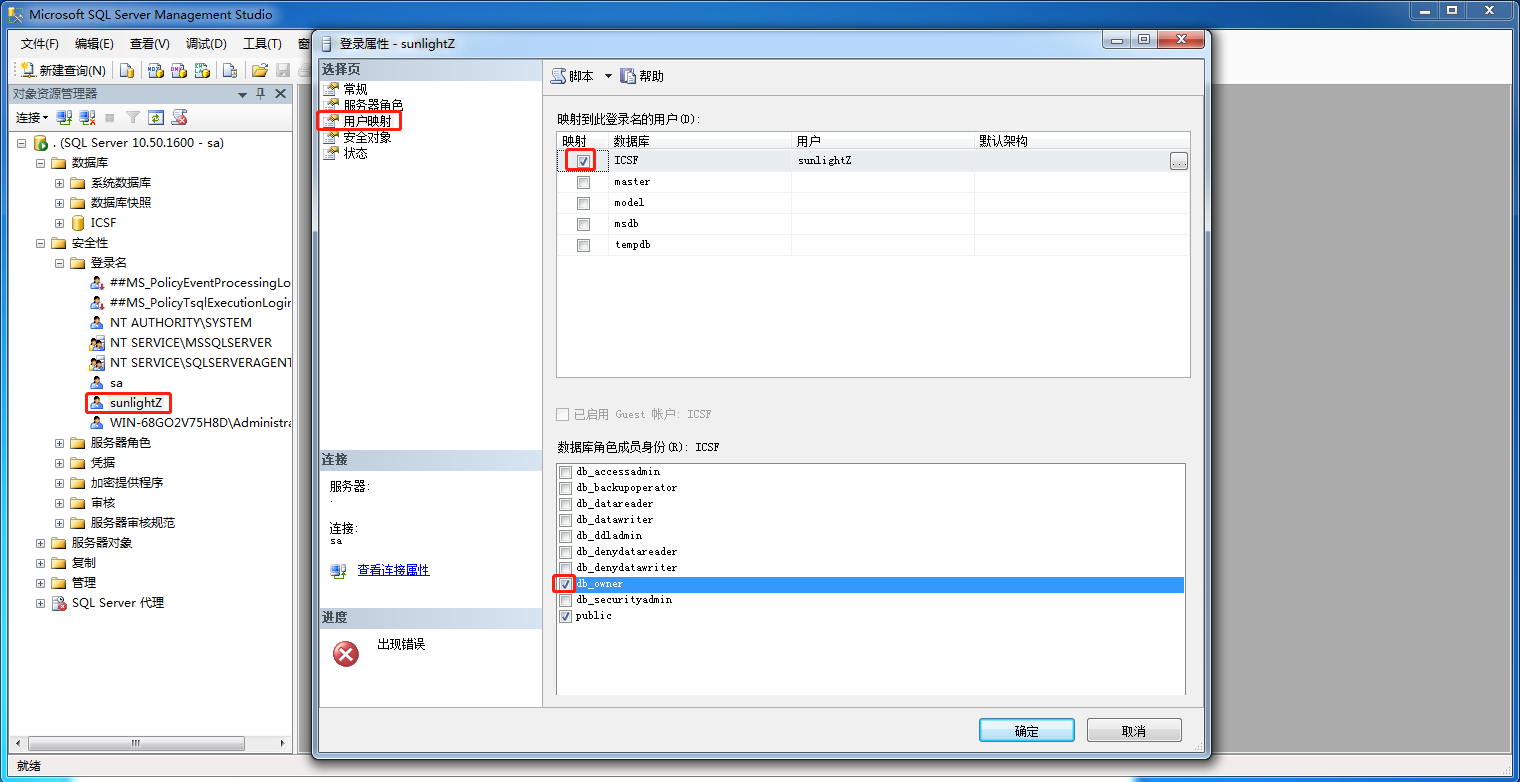Click the red error icon under 进度
This screenshot has width=1520, height=782.
[x=346, y=654]
